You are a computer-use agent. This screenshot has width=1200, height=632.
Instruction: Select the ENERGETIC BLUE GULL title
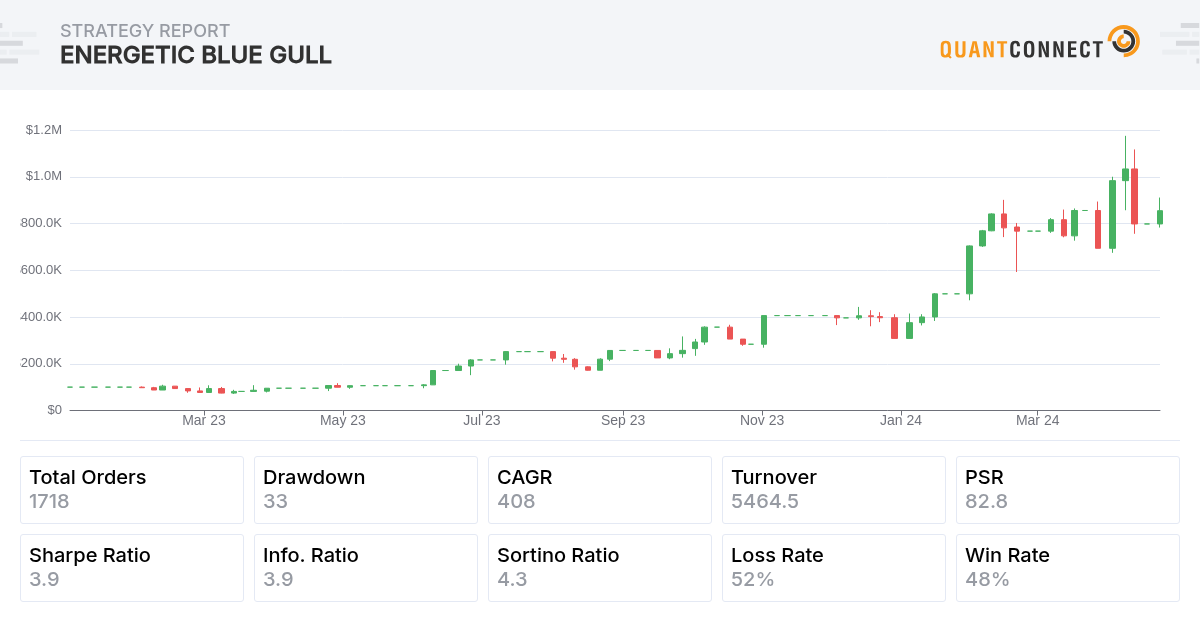coord(196,55)
